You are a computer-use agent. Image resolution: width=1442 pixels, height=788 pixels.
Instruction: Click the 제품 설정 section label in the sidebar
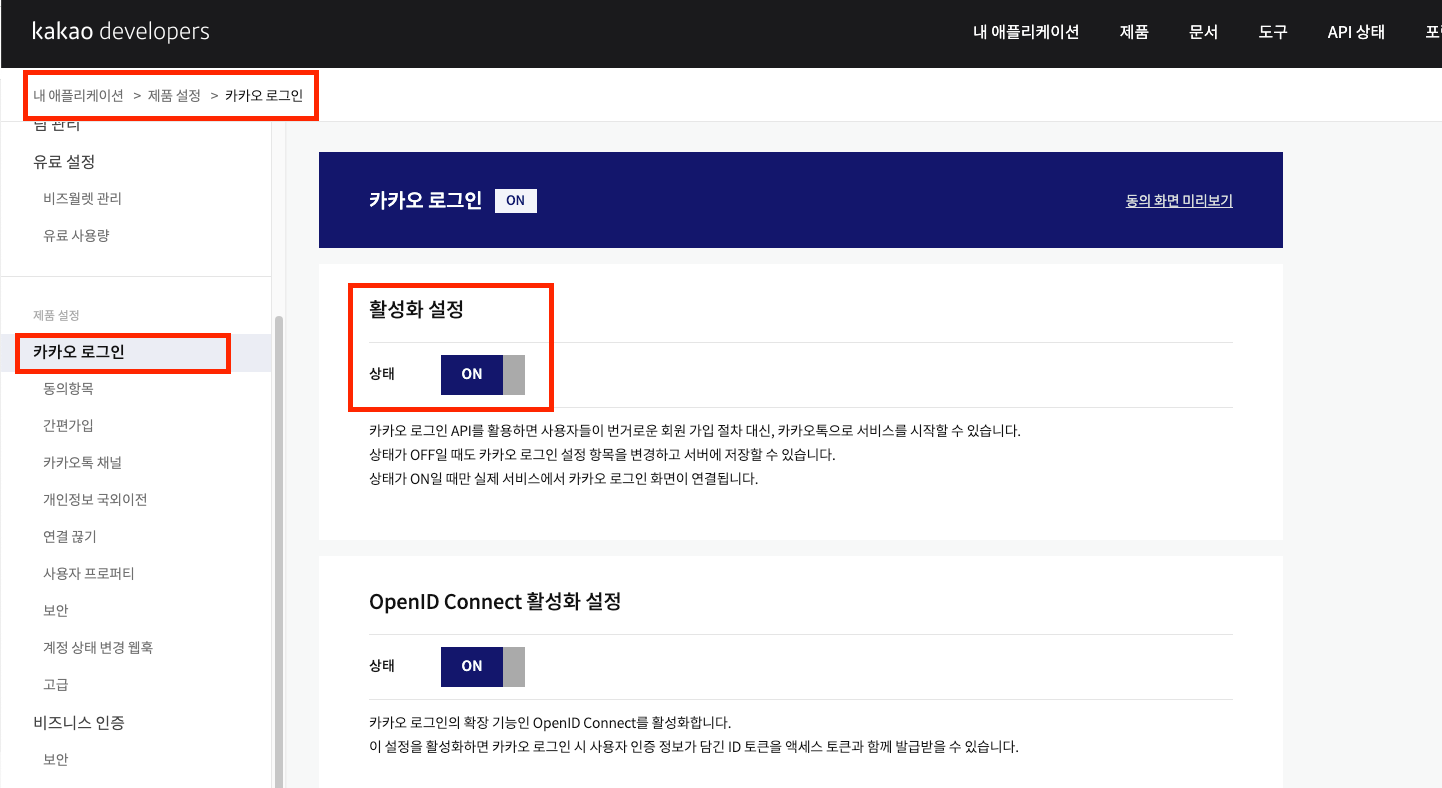click(x=56, y=316)
